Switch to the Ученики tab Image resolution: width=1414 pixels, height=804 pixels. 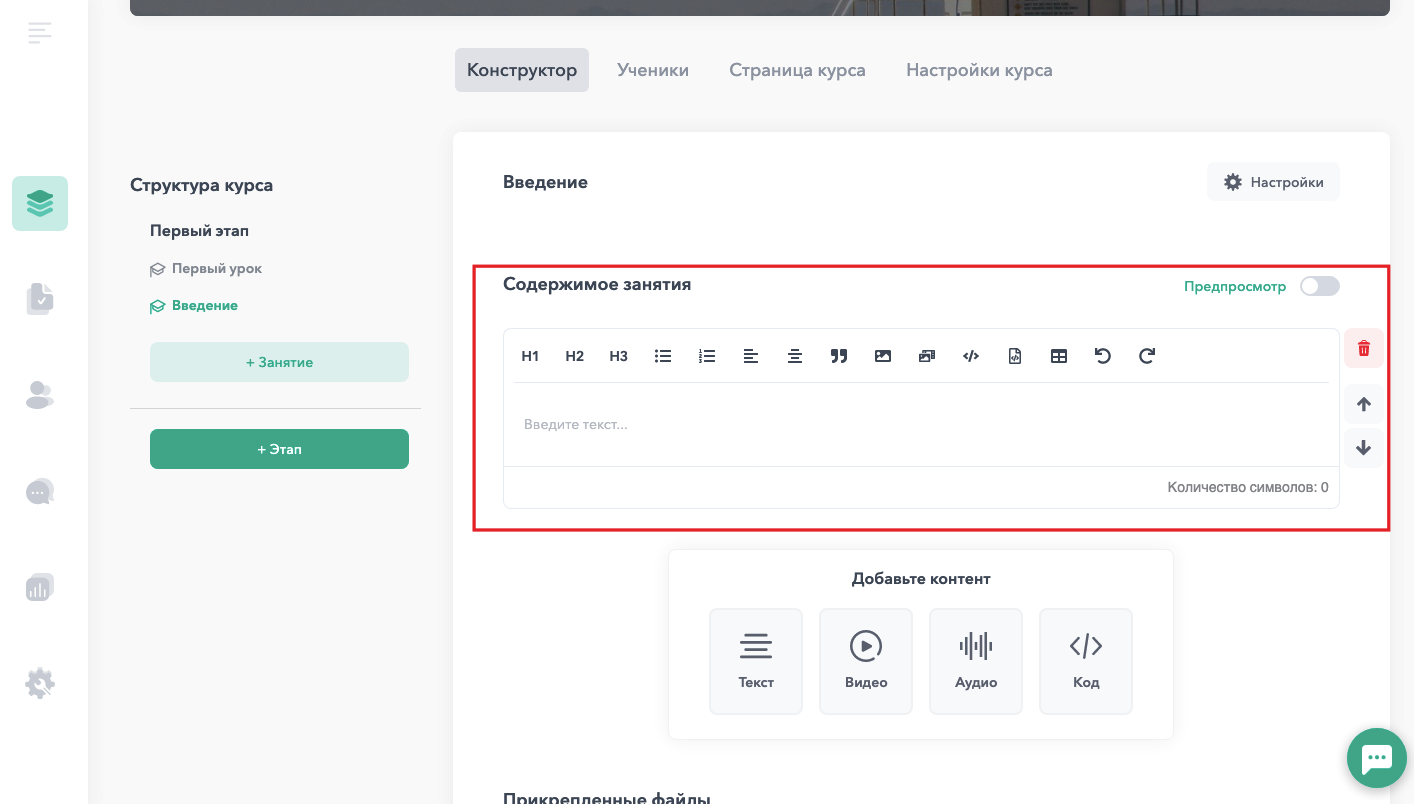point(653,70)
